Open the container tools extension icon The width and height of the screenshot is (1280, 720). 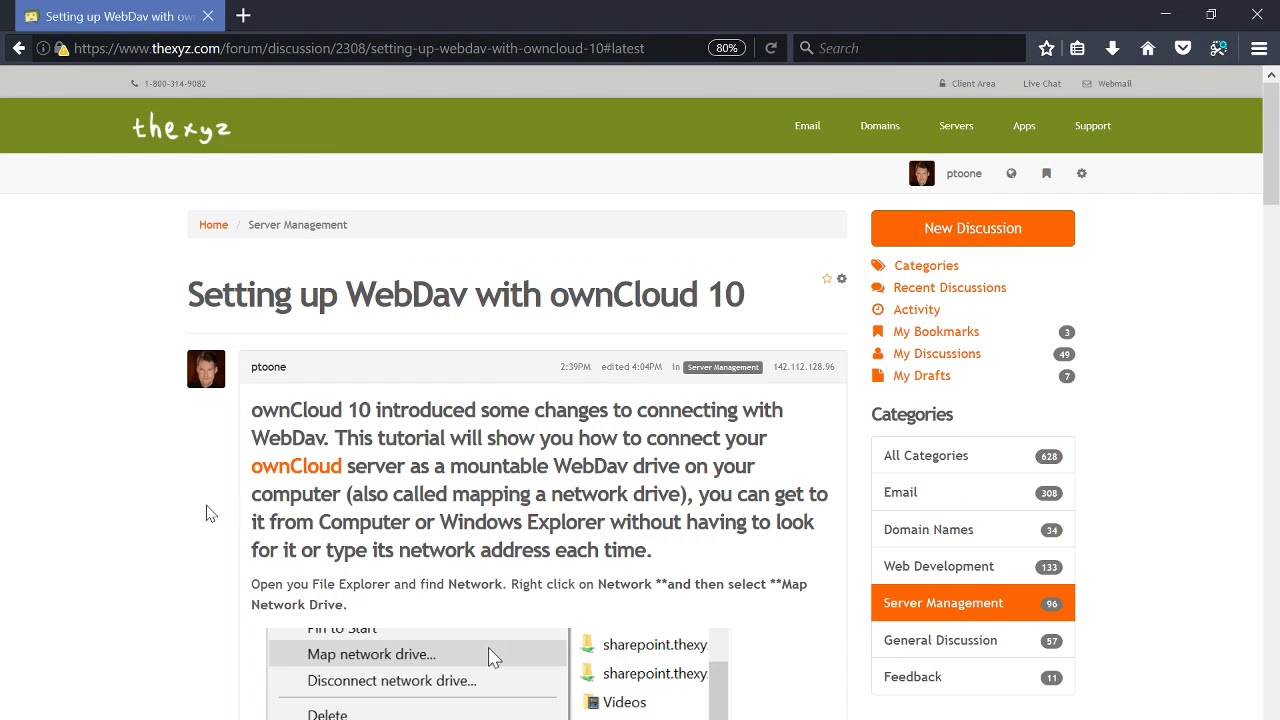pos(1218,48)
